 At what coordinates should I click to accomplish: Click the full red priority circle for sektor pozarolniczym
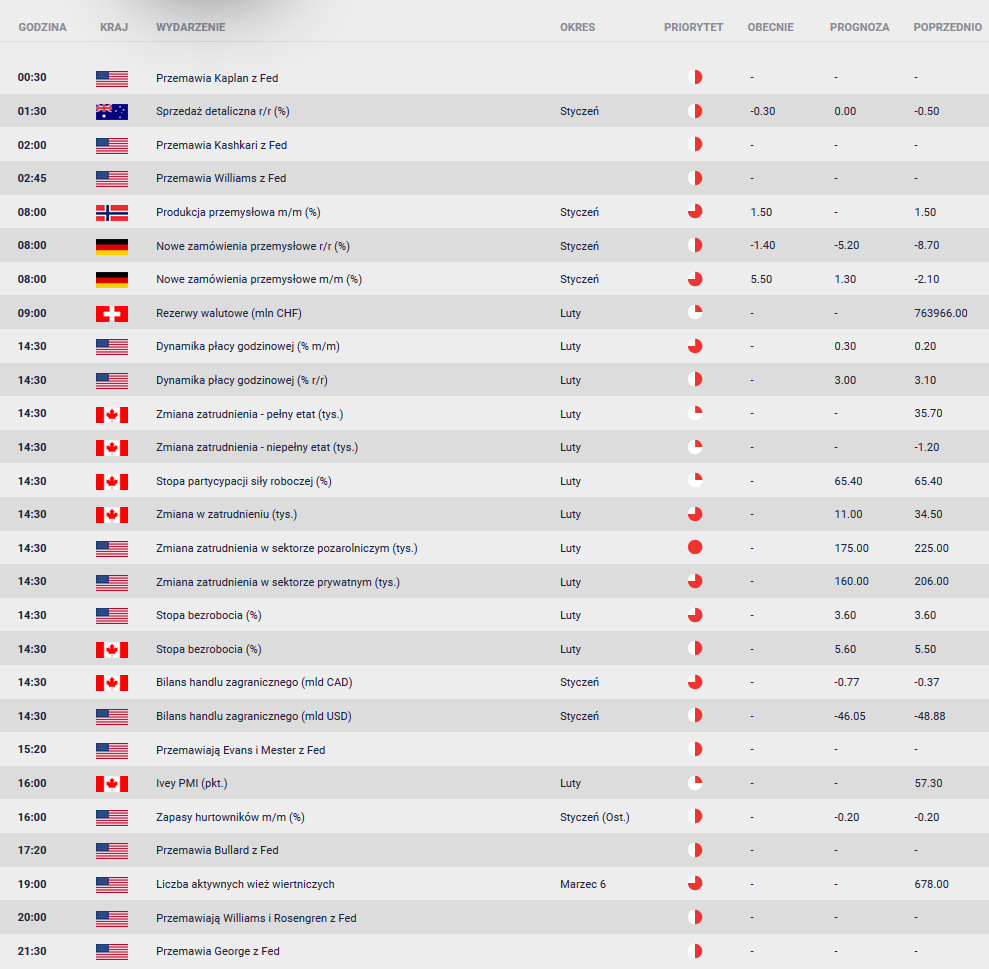(695, 548)
